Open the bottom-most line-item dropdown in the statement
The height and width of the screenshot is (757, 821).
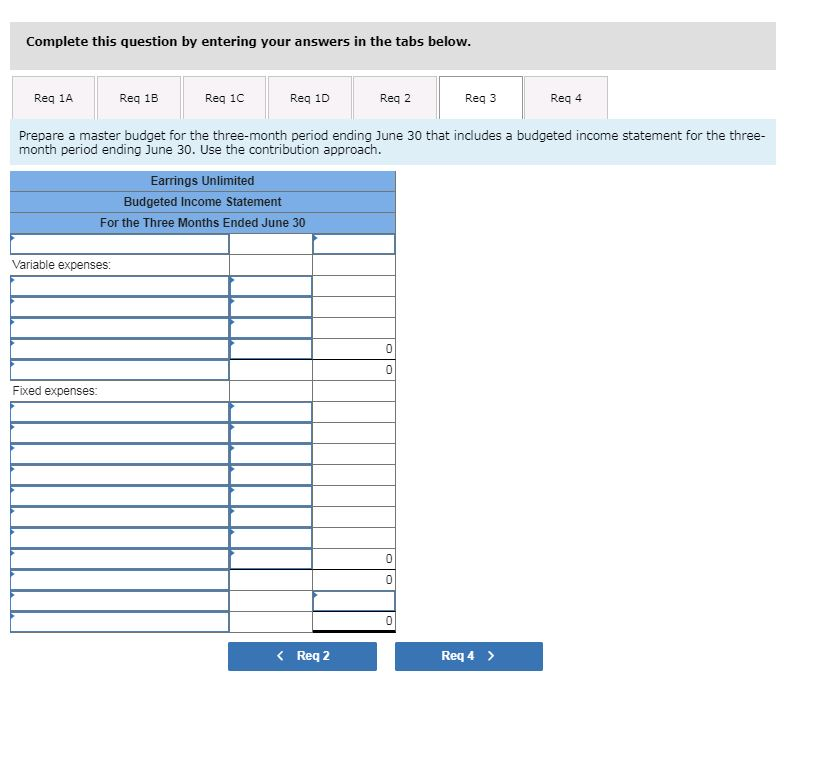click(119, 621)
